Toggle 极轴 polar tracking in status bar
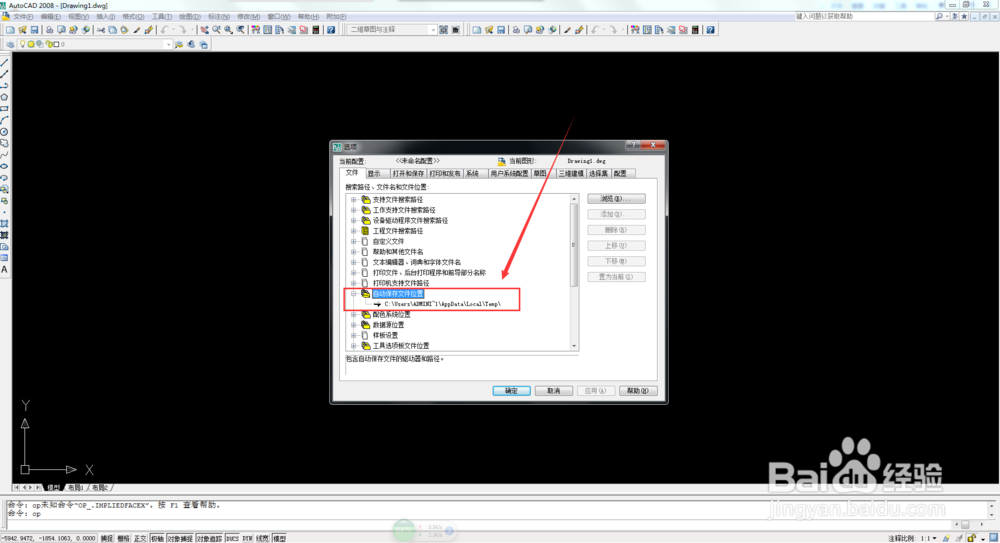The image size is (1000, 543). point(157,539)
